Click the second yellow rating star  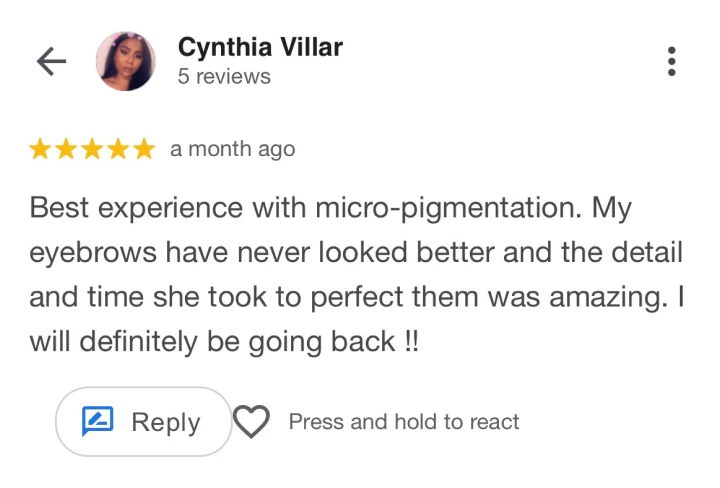coord(67,150)
